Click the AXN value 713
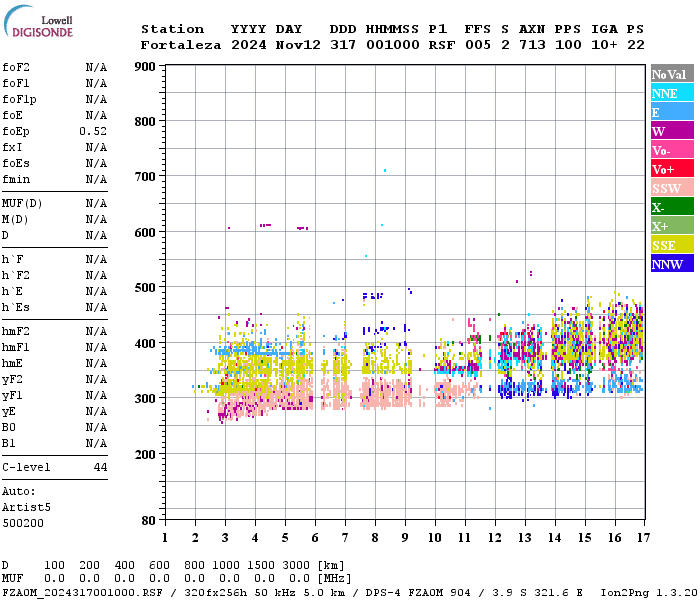The width and height of the screenshot is (700, 600). pyautogui.click(x=532, y=45)
